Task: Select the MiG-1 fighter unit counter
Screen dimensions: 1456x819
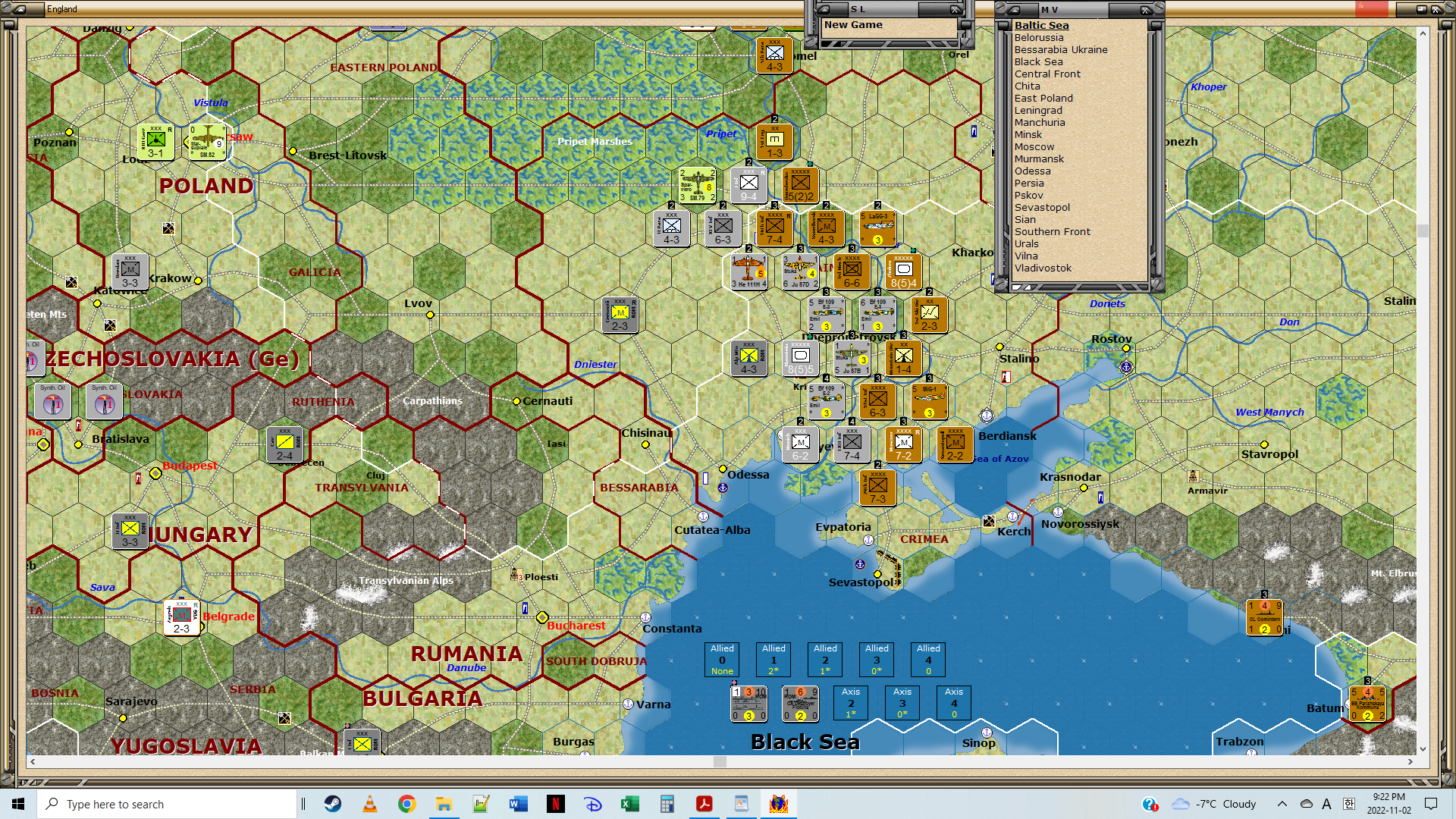Action: click(x=929, y=401)
